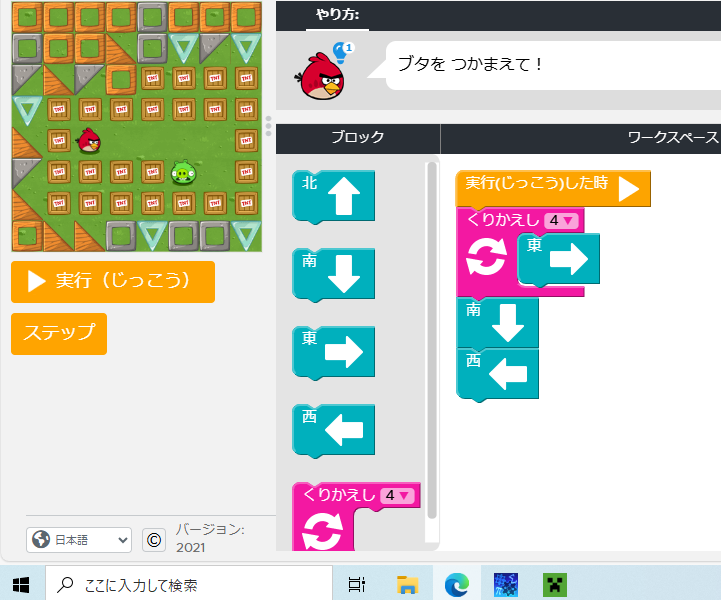Select the 西 left-arrow block in toolbox

(x=333, y=430)
